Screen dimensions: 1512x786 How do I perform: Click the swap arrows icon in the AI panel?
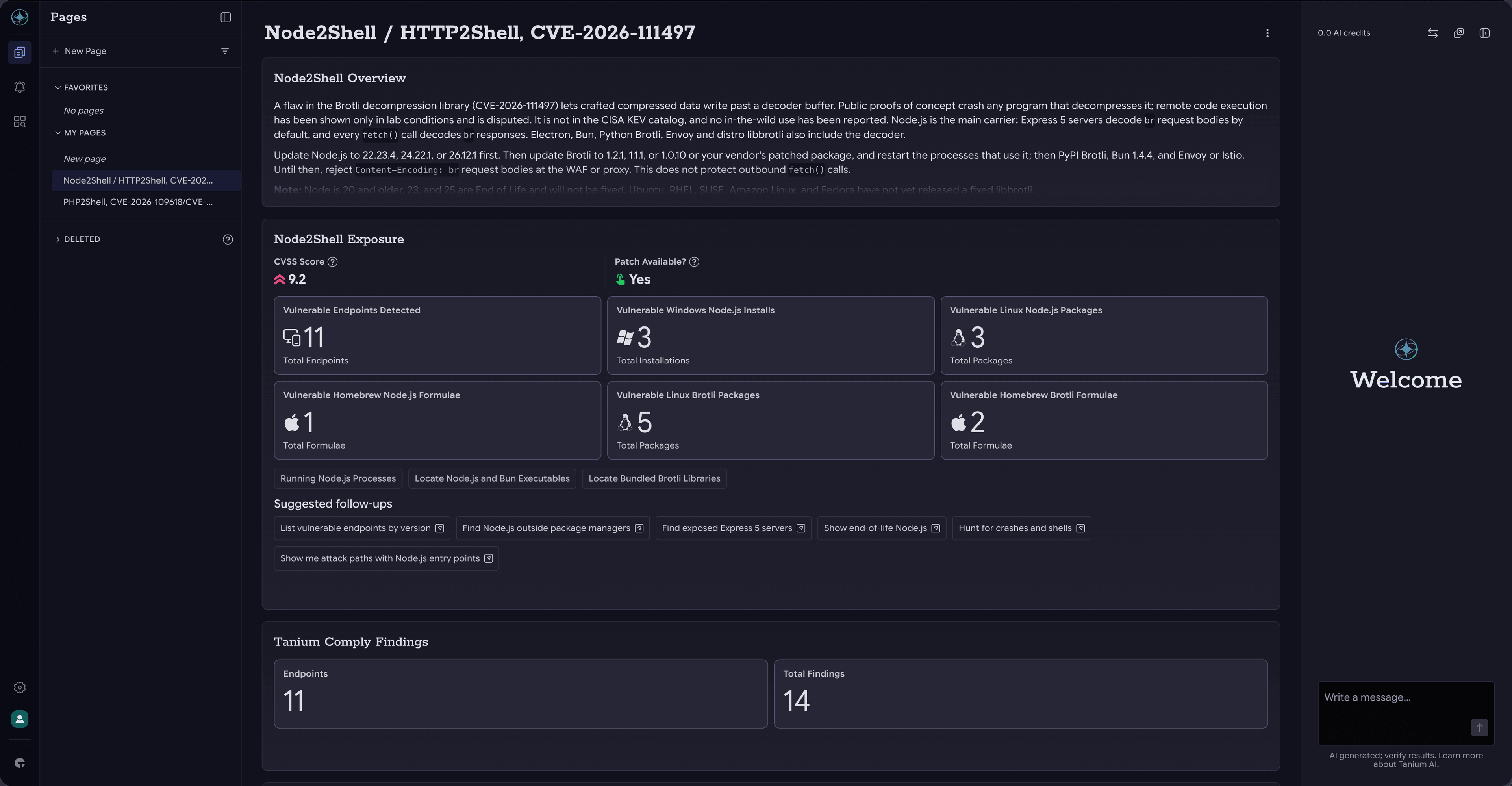(1433, 33)
